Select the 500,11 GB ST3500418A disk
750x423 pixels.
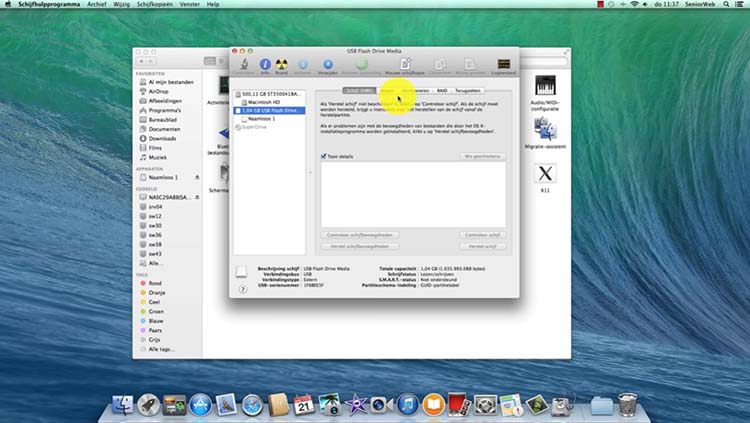tap(269, 94)
